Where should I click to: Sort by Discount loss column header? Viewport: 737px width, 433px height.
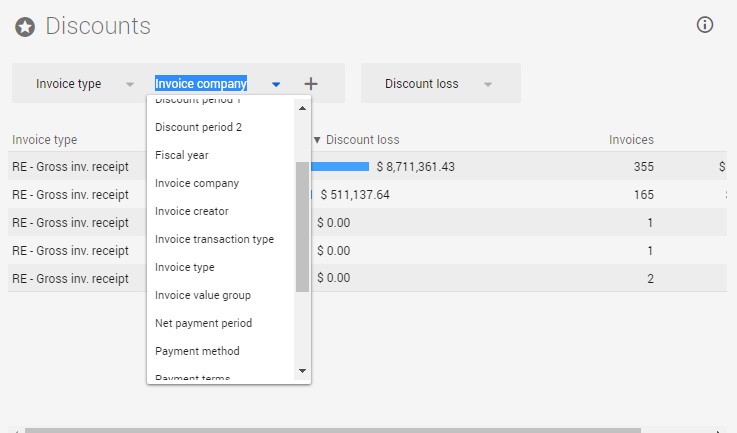pyautogui.click(x=362, y=140)
